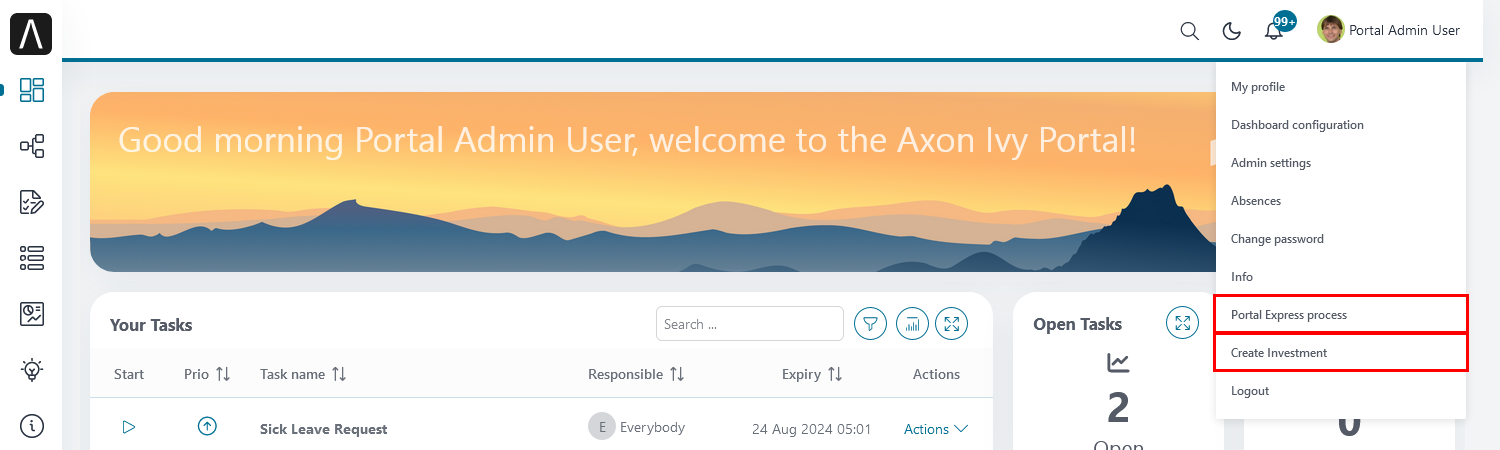This screenshot has height=450, width=1500.
Task: Open the Processes sidebar icon
Action: [32, 147]
